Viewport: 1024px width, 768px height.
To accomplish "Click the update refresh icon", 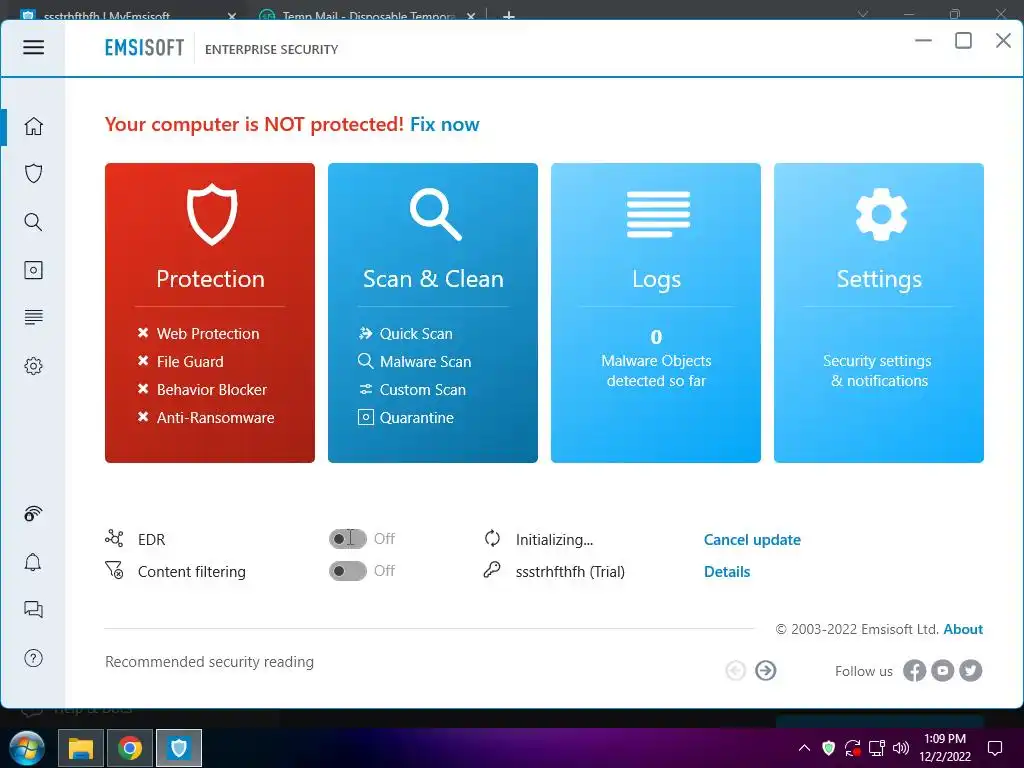I will 492,539.
